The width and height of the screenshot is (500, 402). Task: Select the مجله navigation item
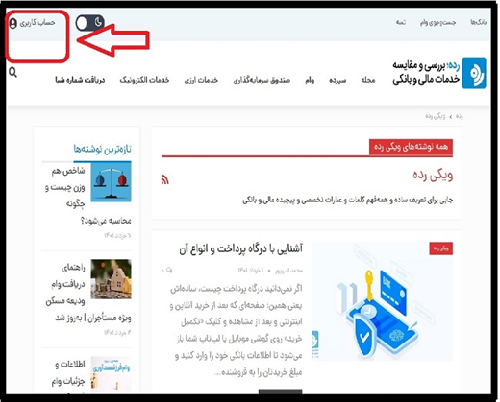tap(368, 80)
